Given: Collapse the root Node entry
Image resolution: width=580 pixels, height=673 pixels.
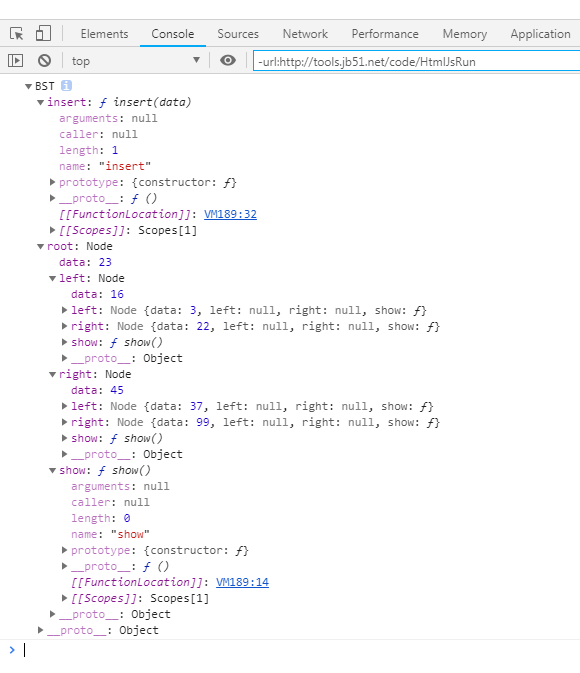Looking at the screenshot, I should pos(40,246).
